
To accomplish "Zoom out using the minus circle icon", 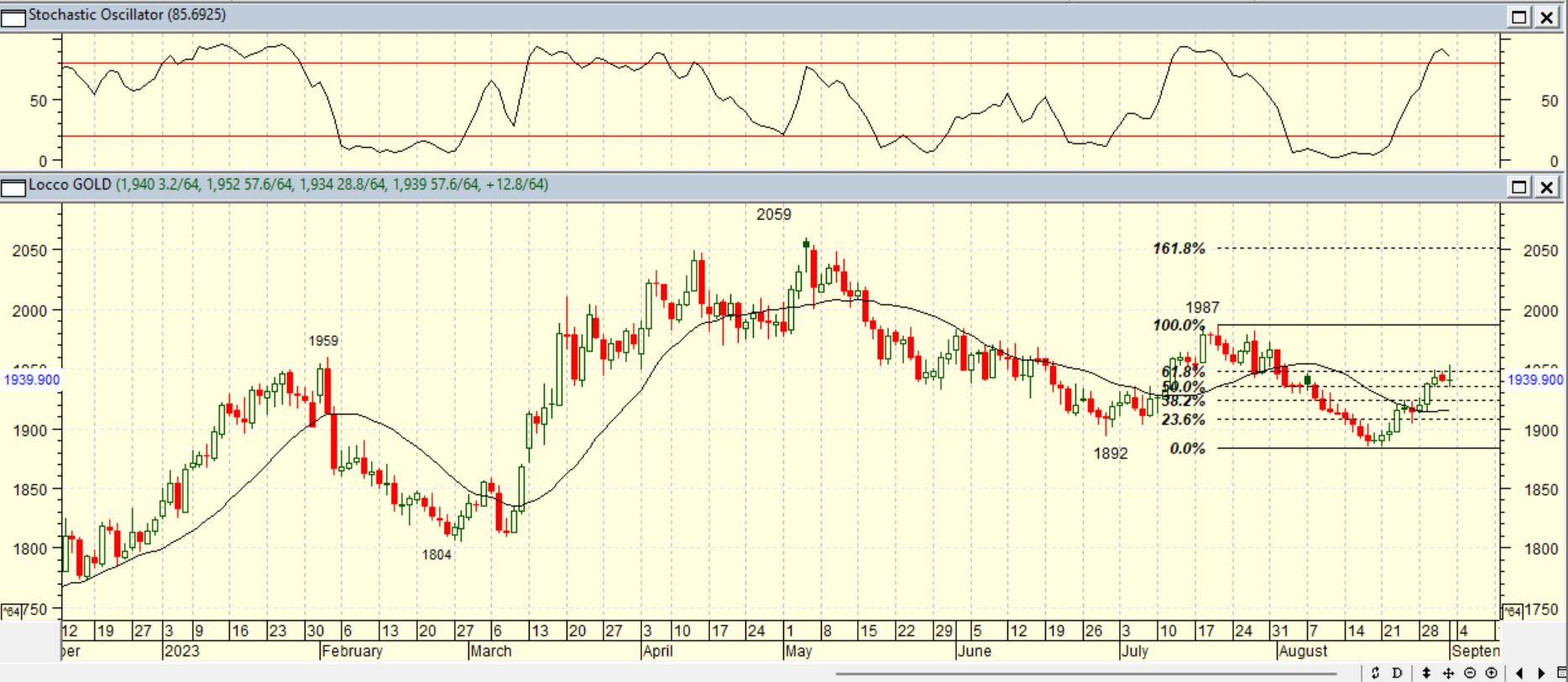I will pos(1470,673).
